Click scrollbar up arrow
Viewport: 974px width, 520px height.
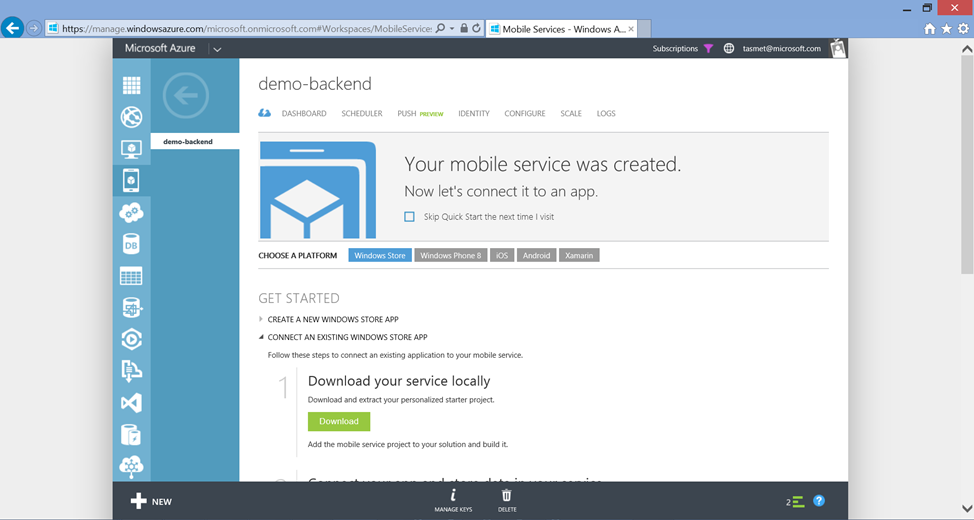coord(967,48)
